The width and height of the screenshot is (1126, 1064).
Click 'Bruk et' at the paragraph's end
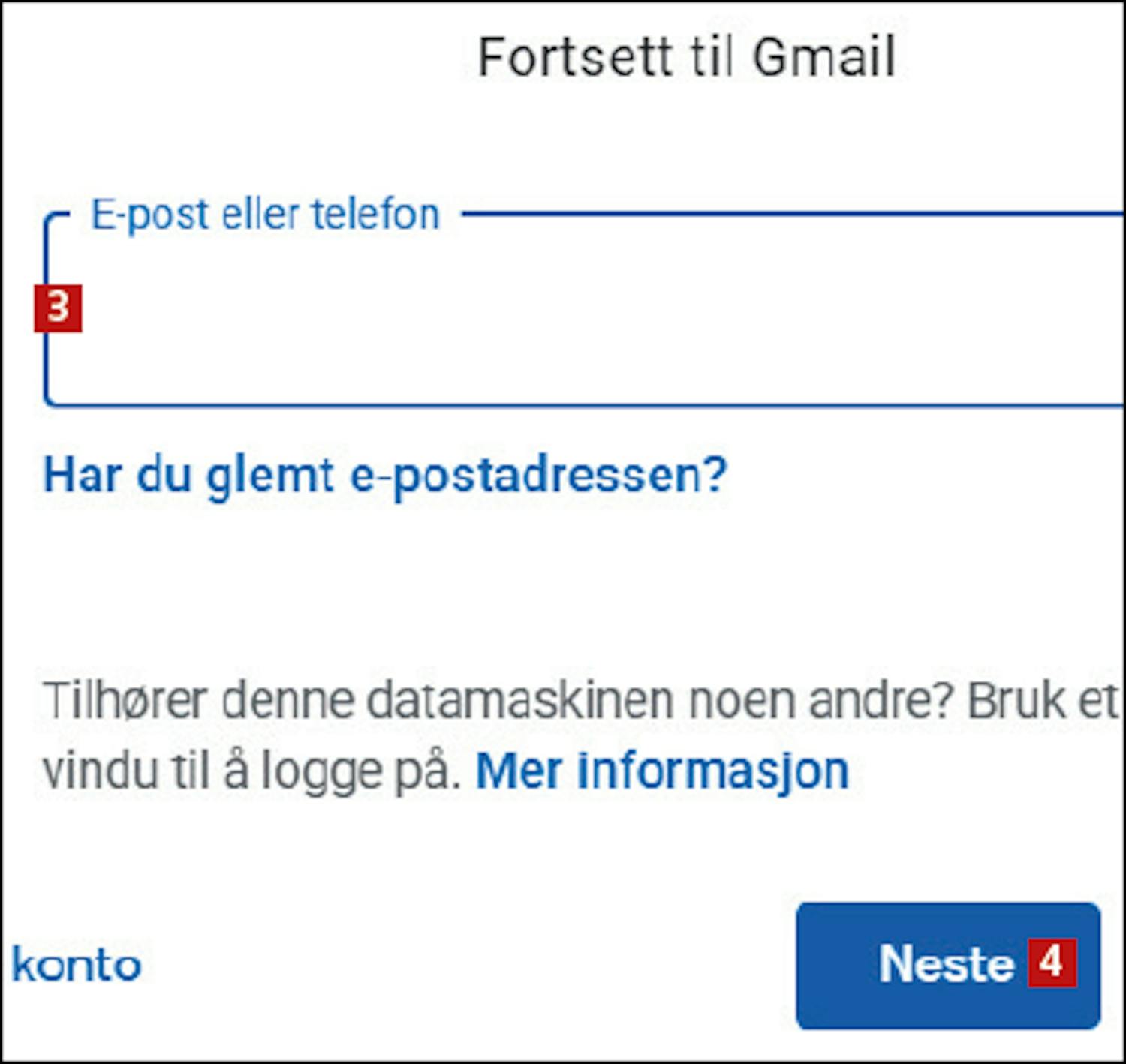tap(1040, 701)
